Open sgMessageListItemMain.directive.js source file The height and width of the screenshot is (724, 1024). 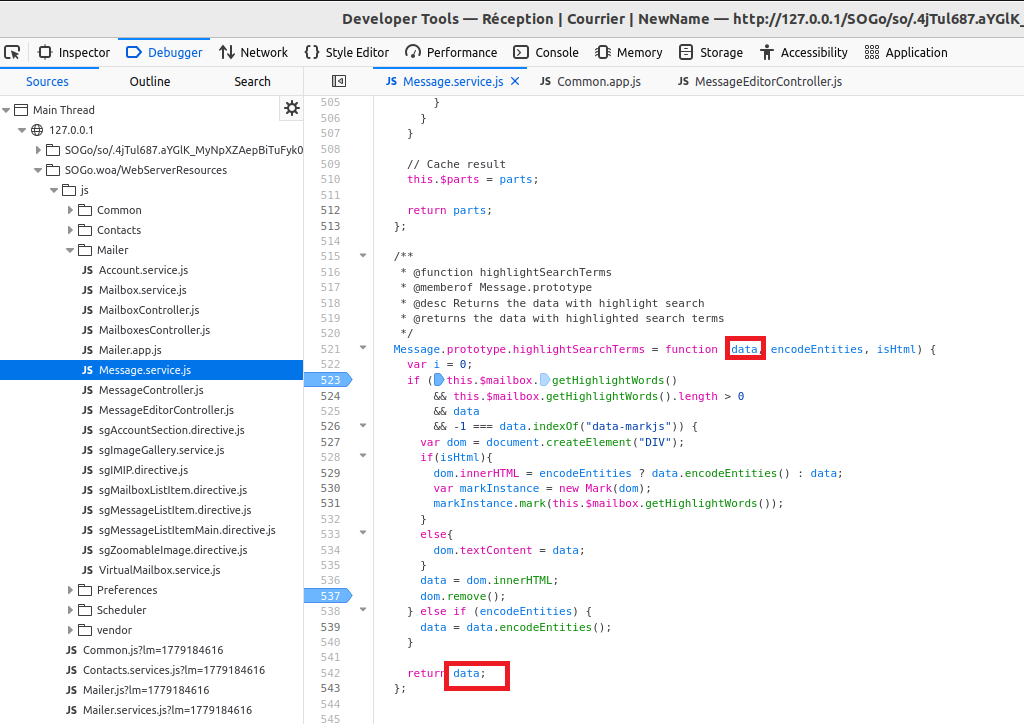click(x=187, y=530)
